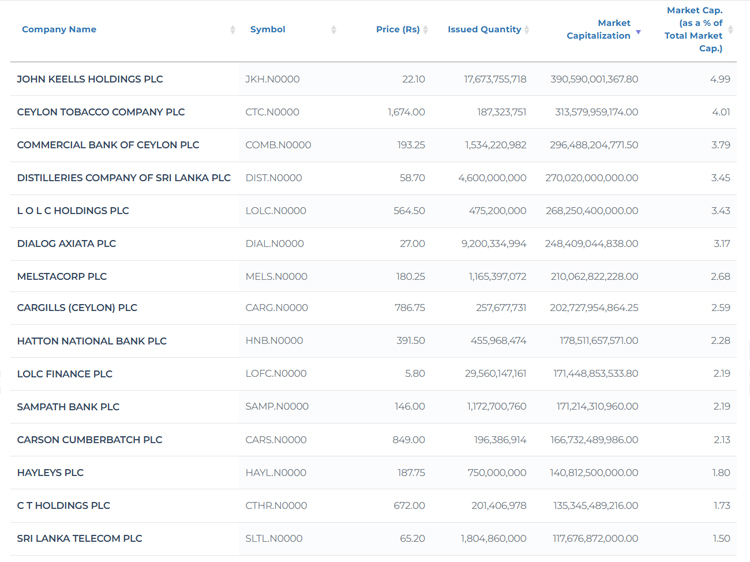Select CARSON CUMBERBATCH PLC name
This screenshot has height=562, width=750.
click(89, 440)
